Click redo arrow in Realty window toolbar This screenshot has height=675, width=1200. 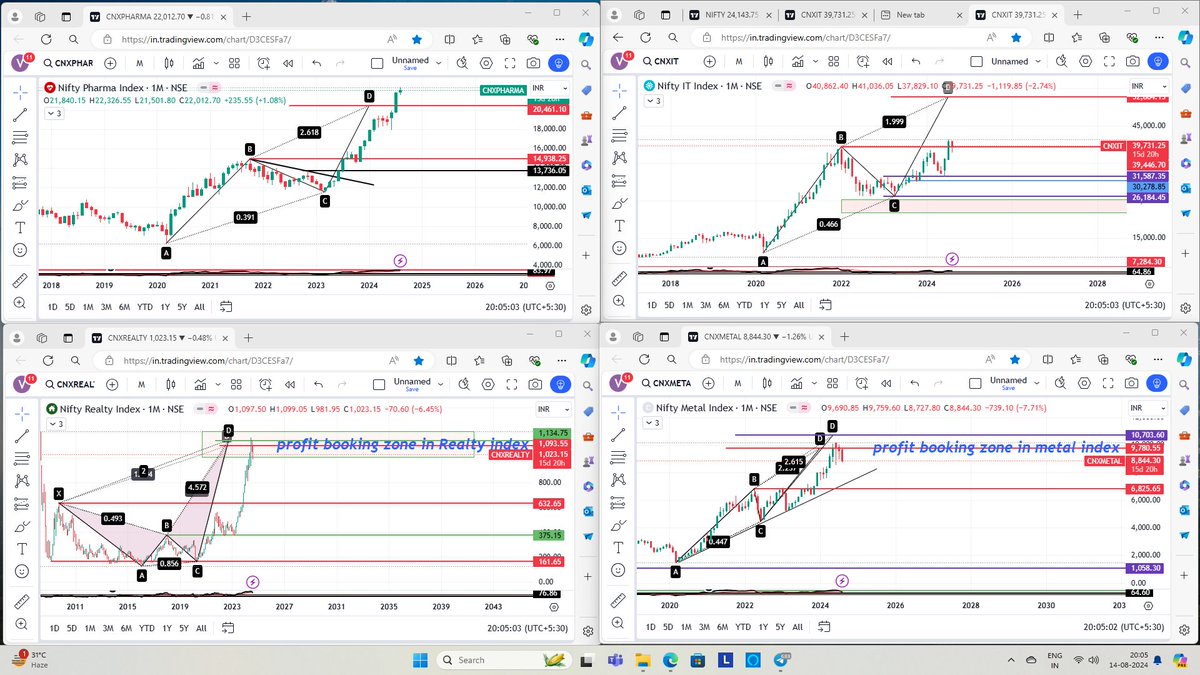tap(343, 383)
